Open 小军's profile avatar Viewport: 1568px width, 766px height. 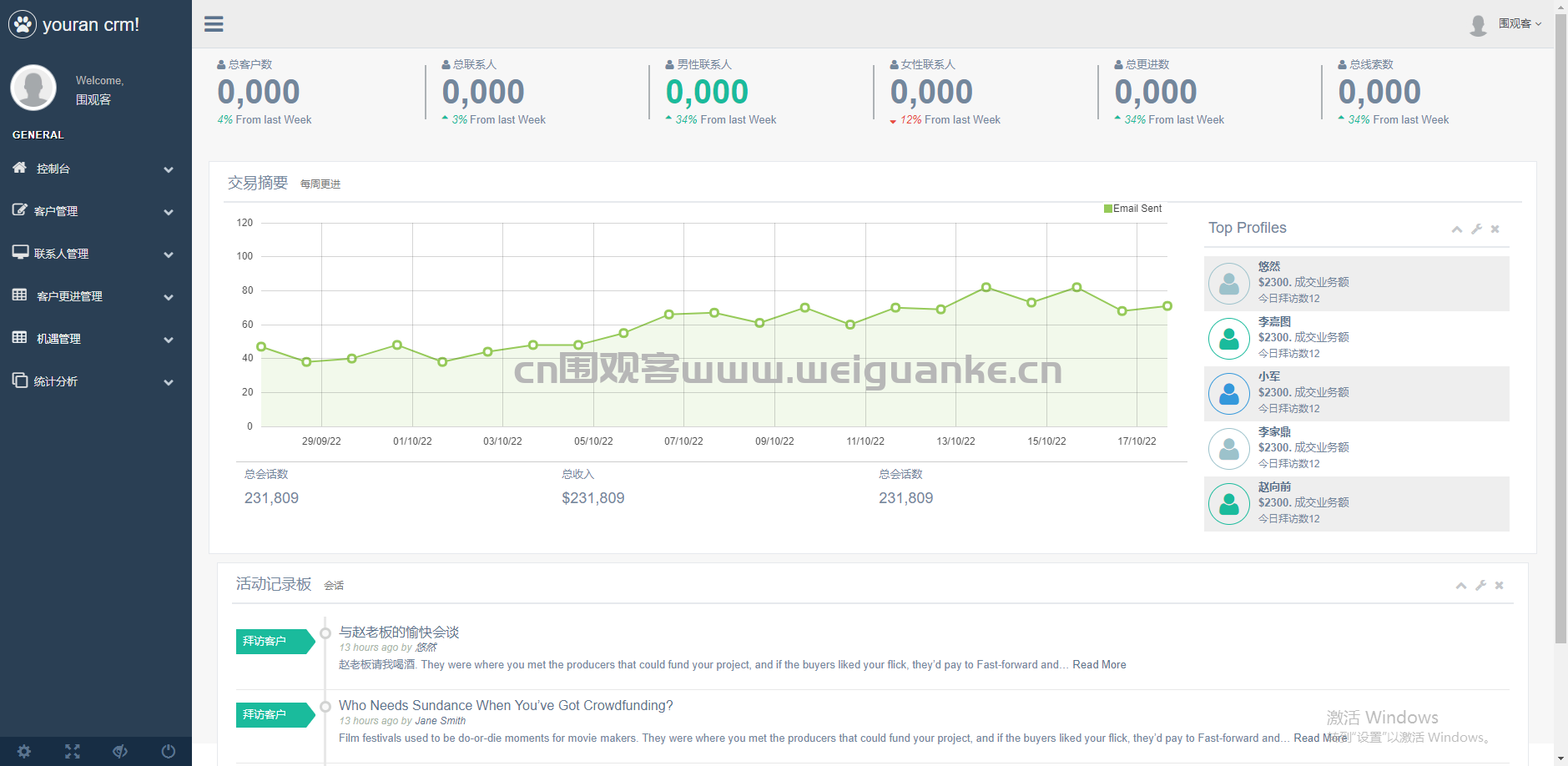pyautogui.click(x=1229, y=394)
